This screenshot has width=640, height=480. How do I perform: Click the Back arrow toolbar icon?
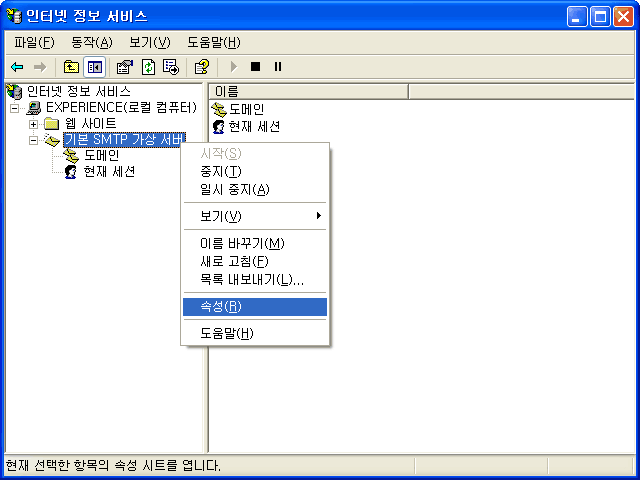pos(17,67)
